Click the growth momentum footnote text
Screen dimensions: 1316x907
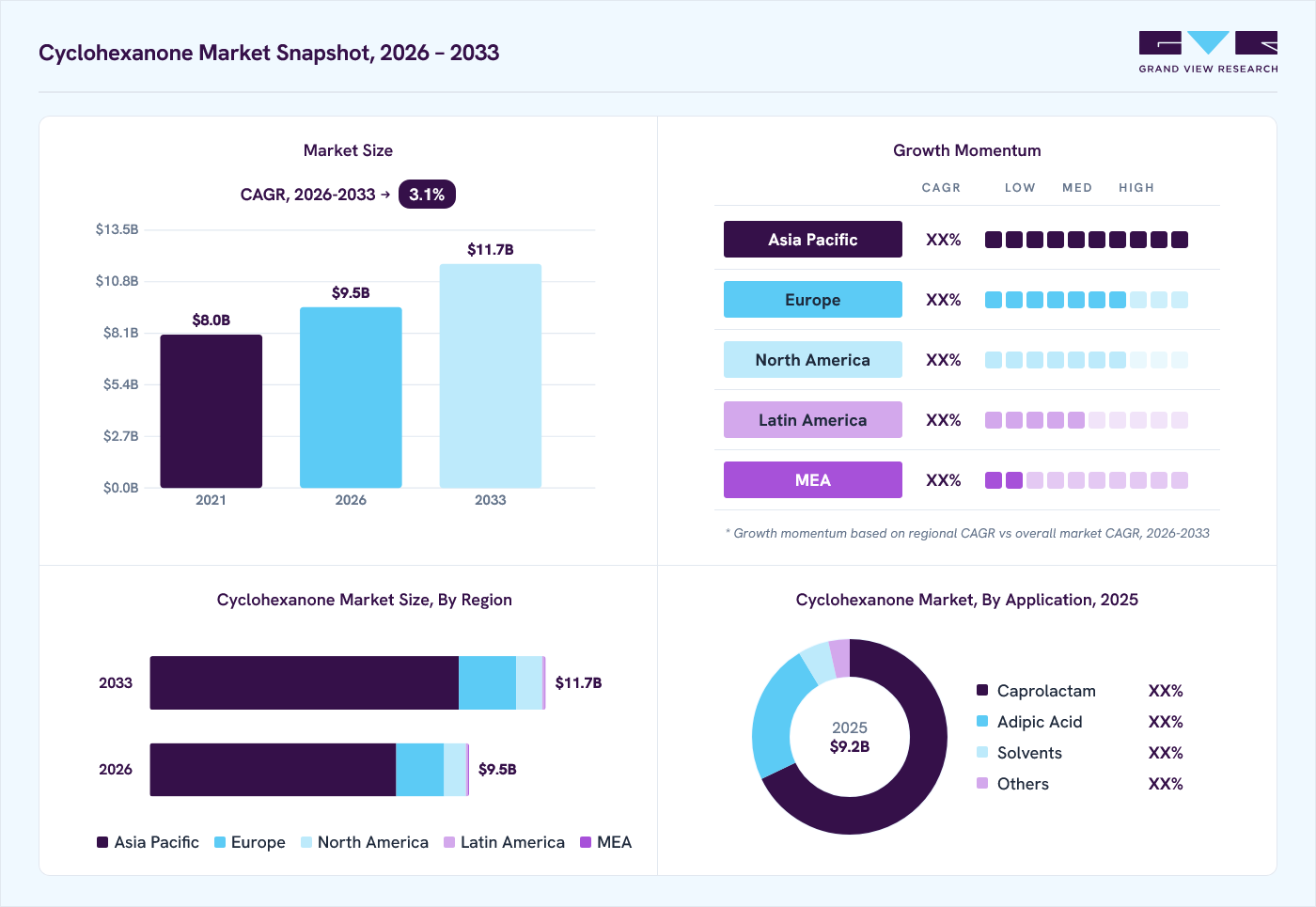coord(967,533)
